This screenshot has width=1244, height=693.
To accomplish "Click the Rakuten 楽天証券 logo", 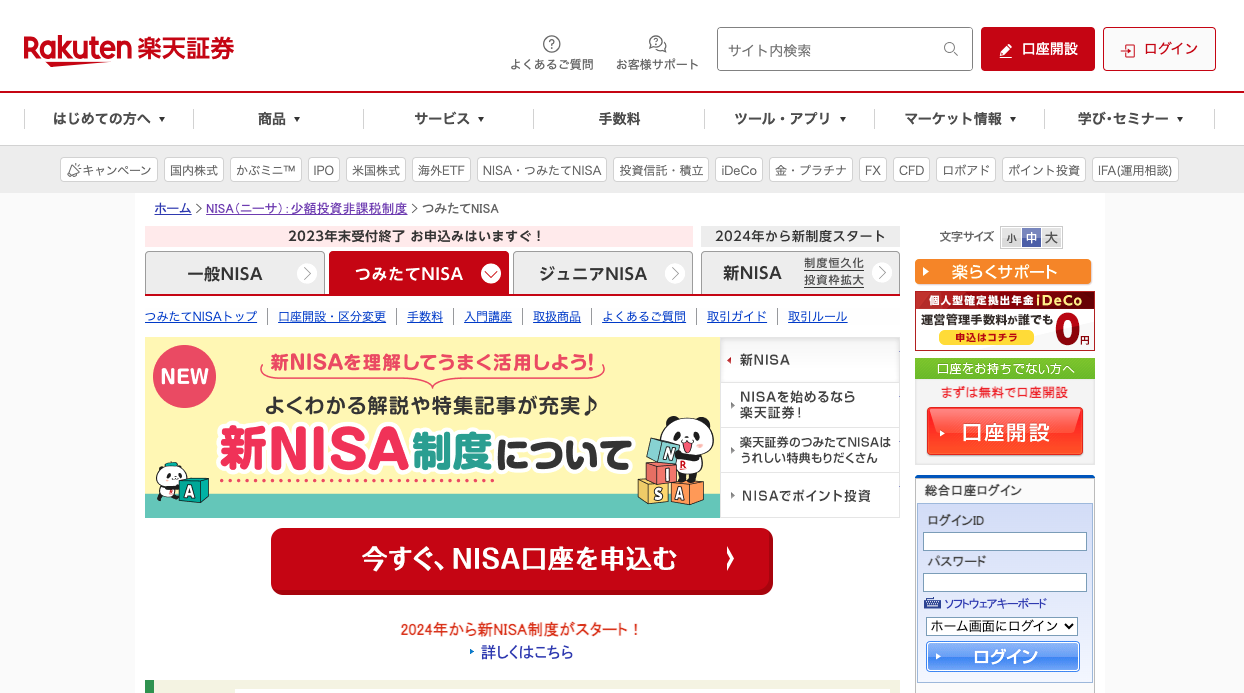I will coord(129,49).
